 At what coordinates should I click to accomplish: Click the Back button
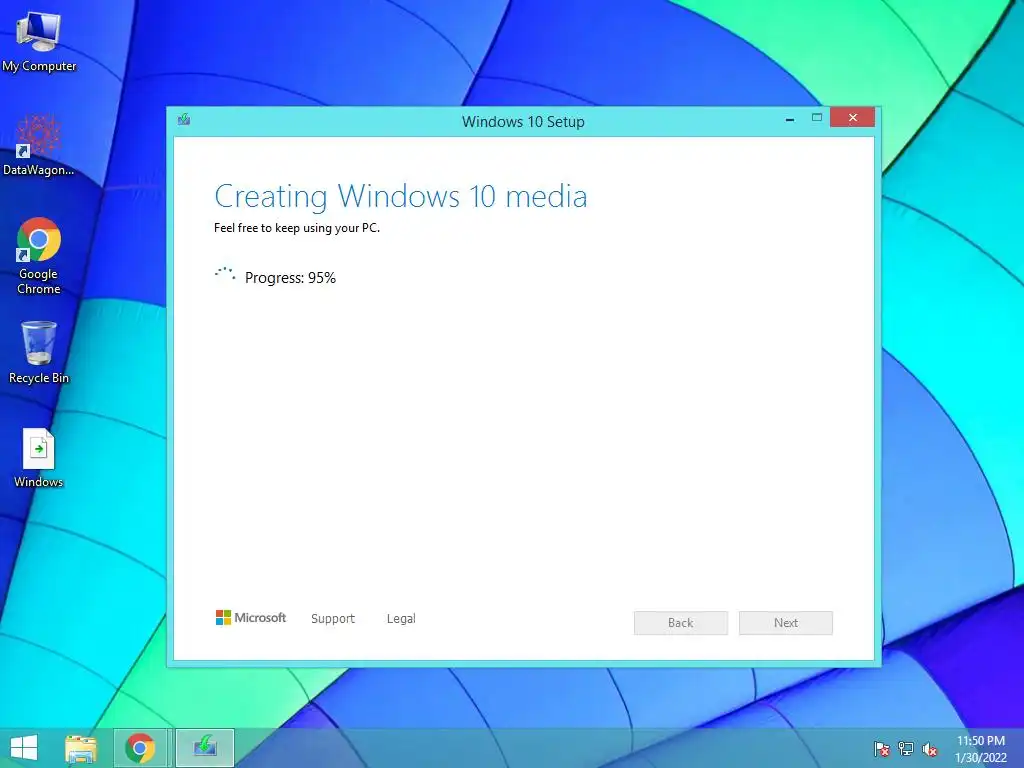[680, 623]
